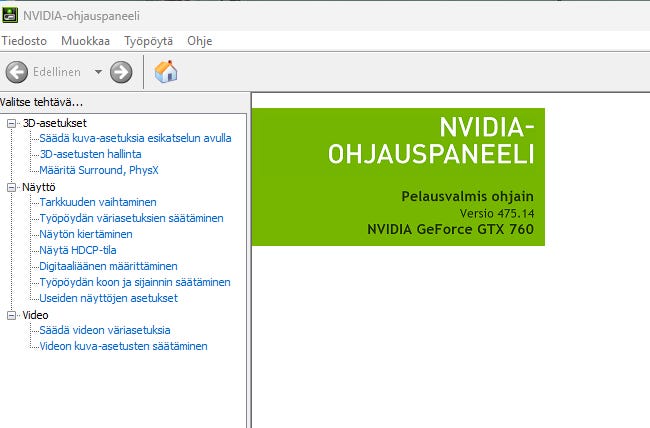Select Näytön kiertäminen
This screenshot has height=428, width=650.
(x=86, y=234)
